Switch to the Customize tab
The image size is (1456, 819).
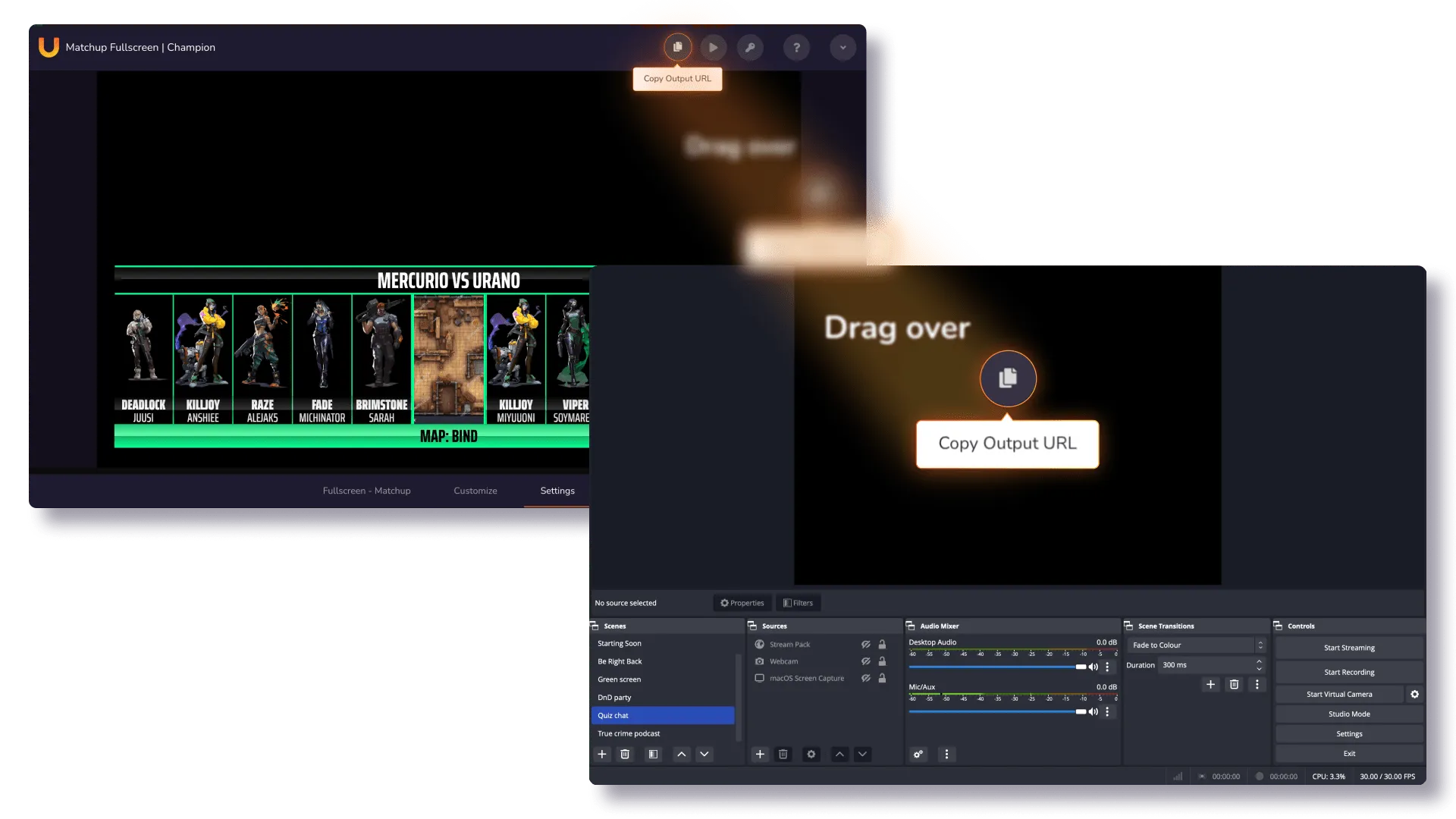click(x=475, y=491)
